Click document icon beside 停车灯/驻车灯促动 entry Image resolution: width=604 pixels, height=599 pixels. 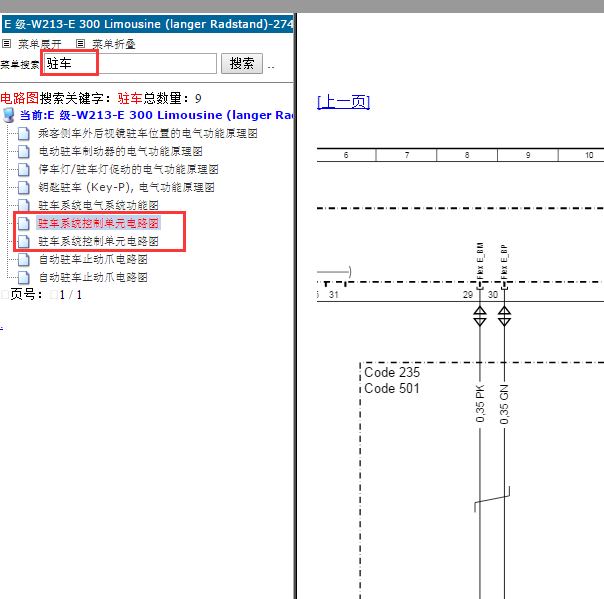pyautogui.click(x=23, y=169)
